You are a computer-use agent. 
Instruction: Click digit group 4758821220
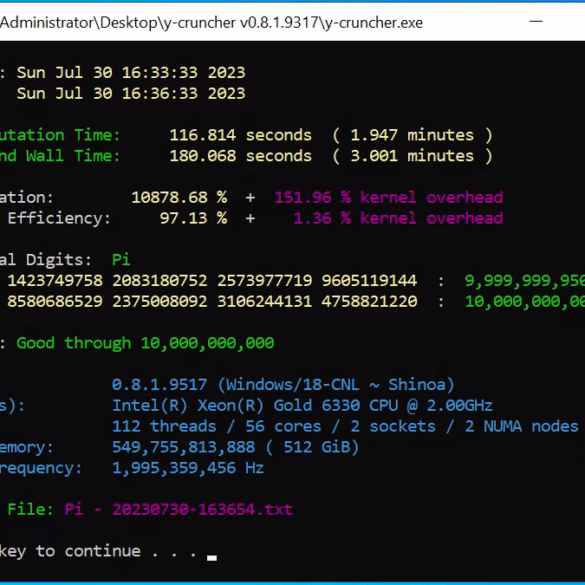coord(369,301)
